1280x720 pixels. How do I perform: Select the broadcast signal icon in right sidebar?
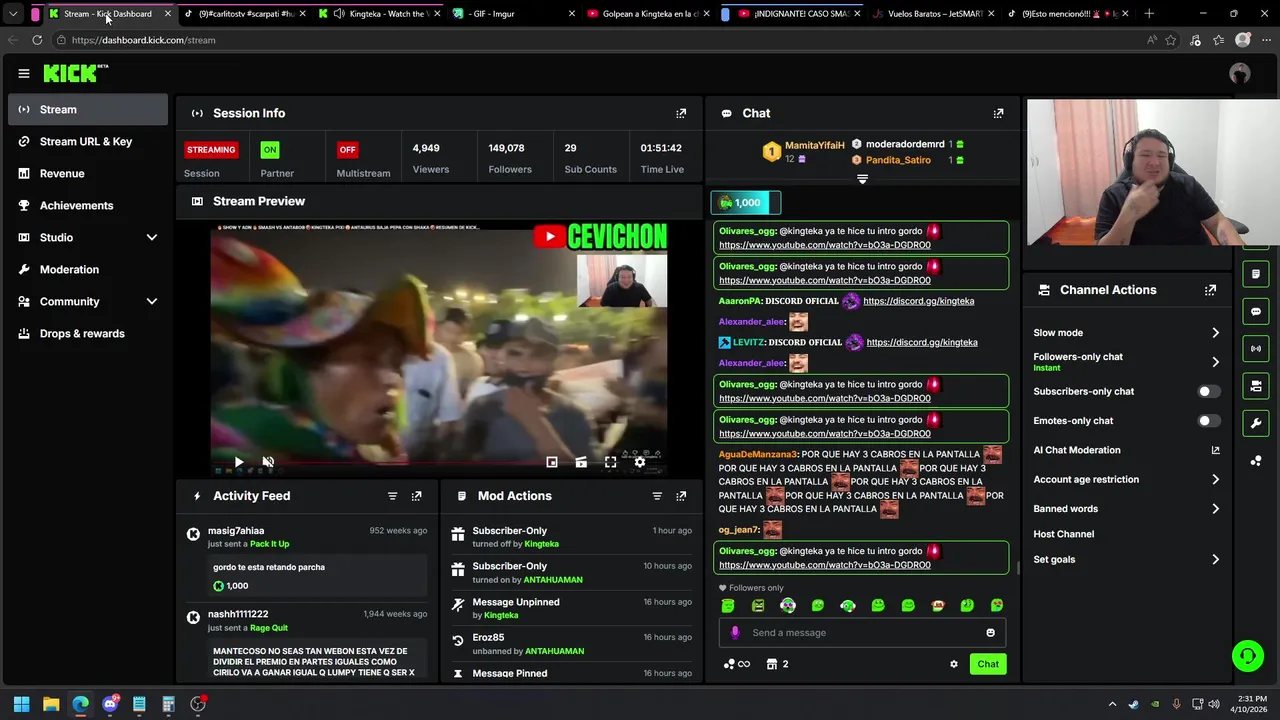tap(1256, 349)
